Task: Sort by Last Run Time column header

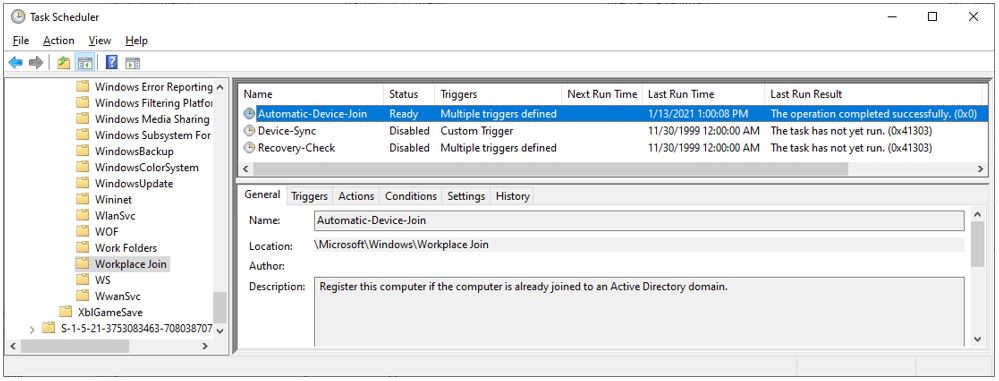Action: pos(703,94)
